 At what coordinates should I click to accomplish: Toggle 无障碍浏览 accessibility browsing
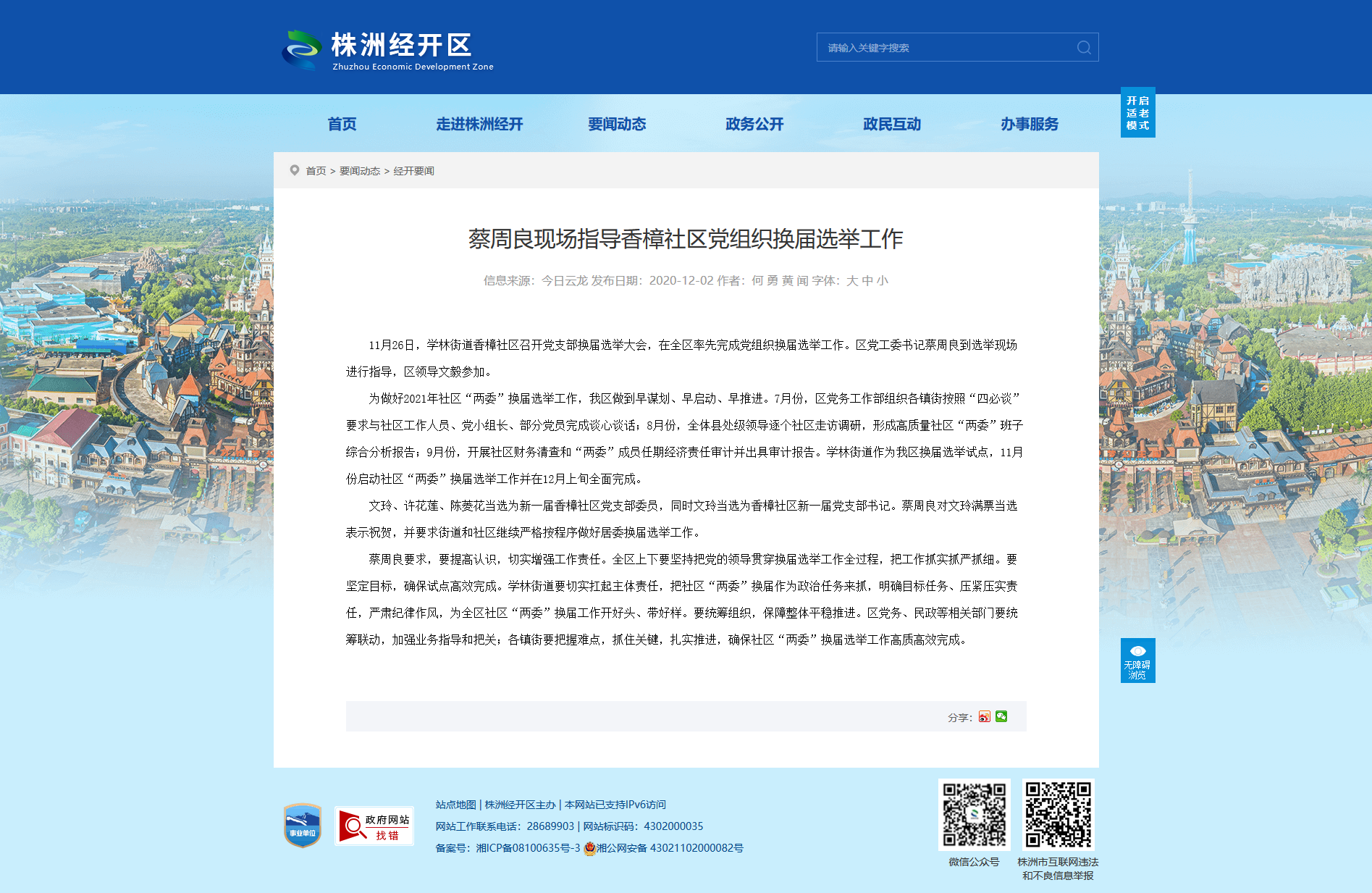tap(1137, 660)
